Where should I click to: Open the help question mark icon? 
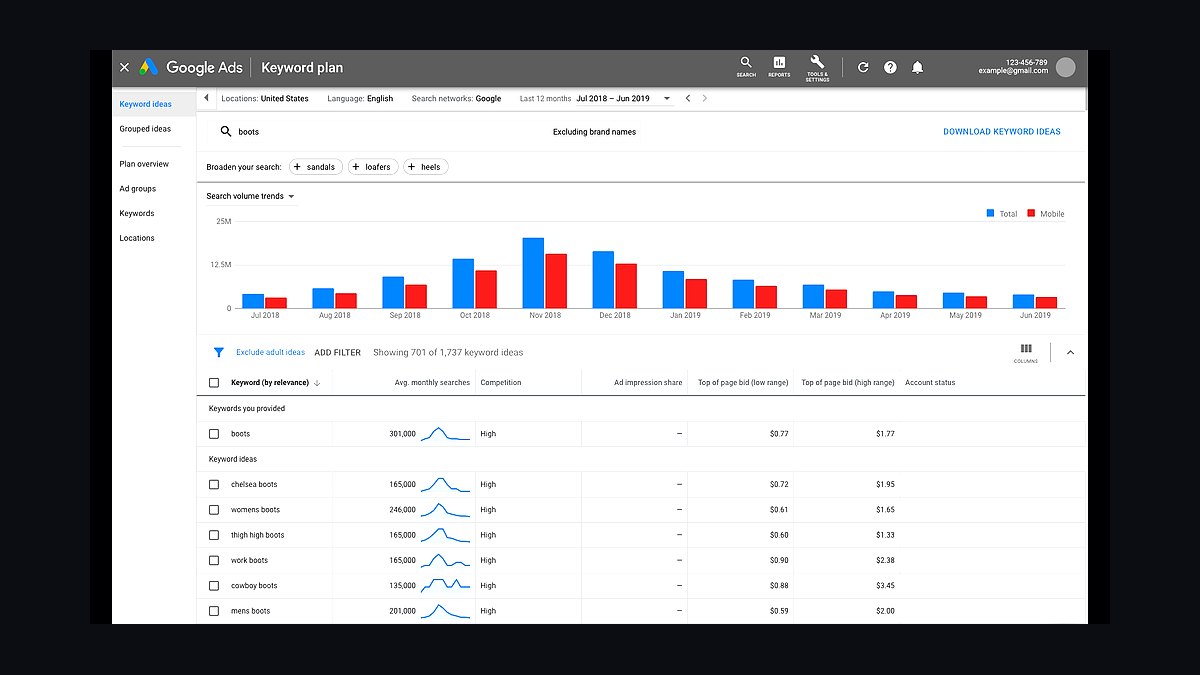pyautogui.click(x=890, y=68)
